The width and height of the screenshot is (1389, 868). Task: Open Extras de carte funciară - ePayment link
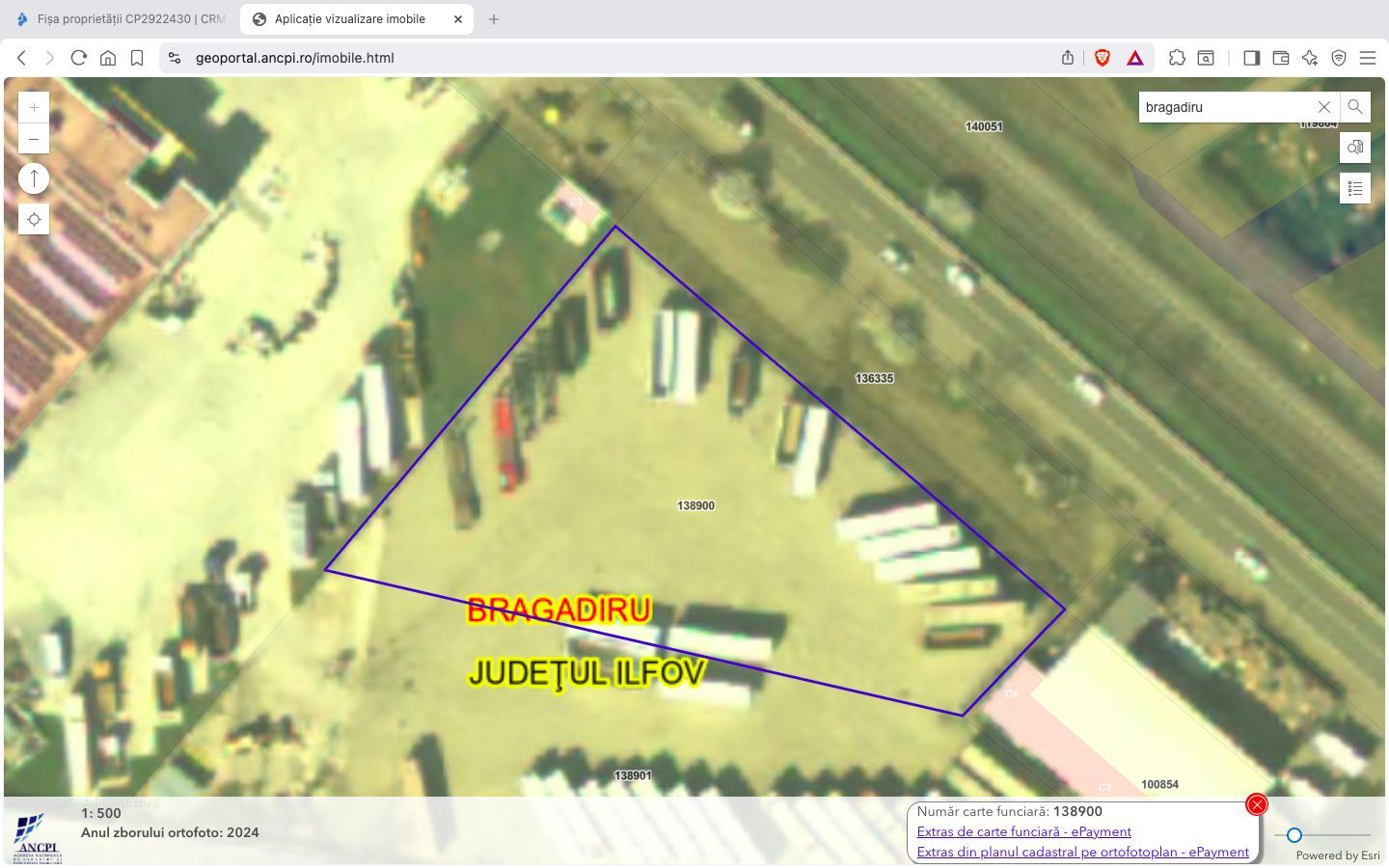(1024, 831)
